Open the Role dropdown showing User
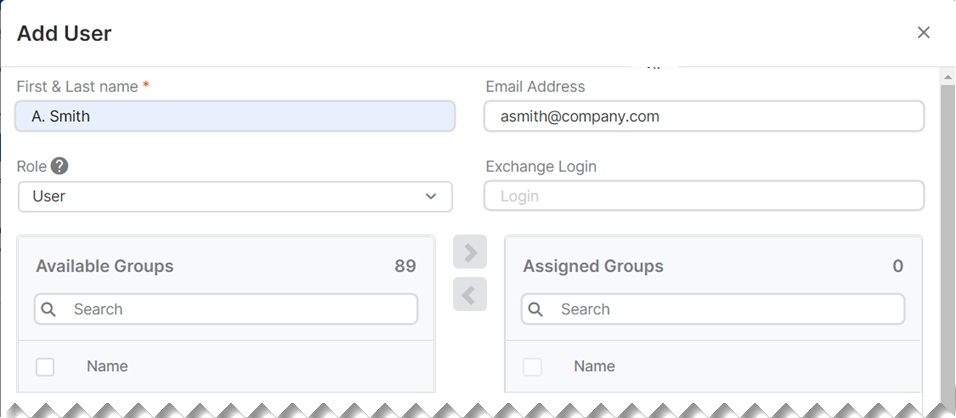956x418 pixels. (235, 197)
